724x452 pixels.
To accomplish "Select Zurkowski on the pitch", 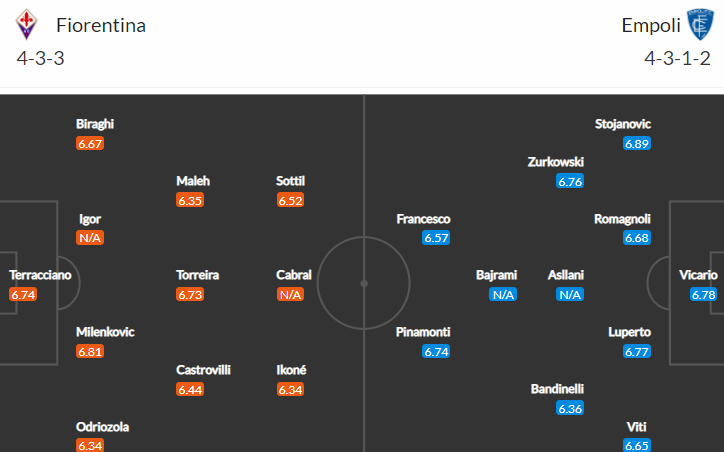I will click(x=556, y=162).
